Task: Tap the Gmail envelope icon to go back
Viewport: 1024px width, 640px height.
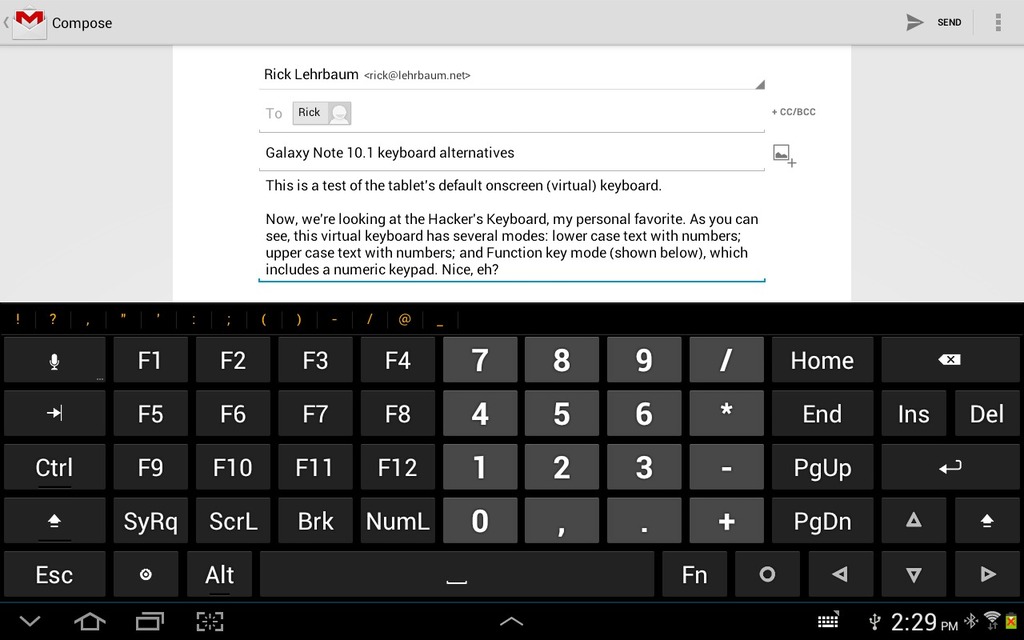Action: pos(30,22)
